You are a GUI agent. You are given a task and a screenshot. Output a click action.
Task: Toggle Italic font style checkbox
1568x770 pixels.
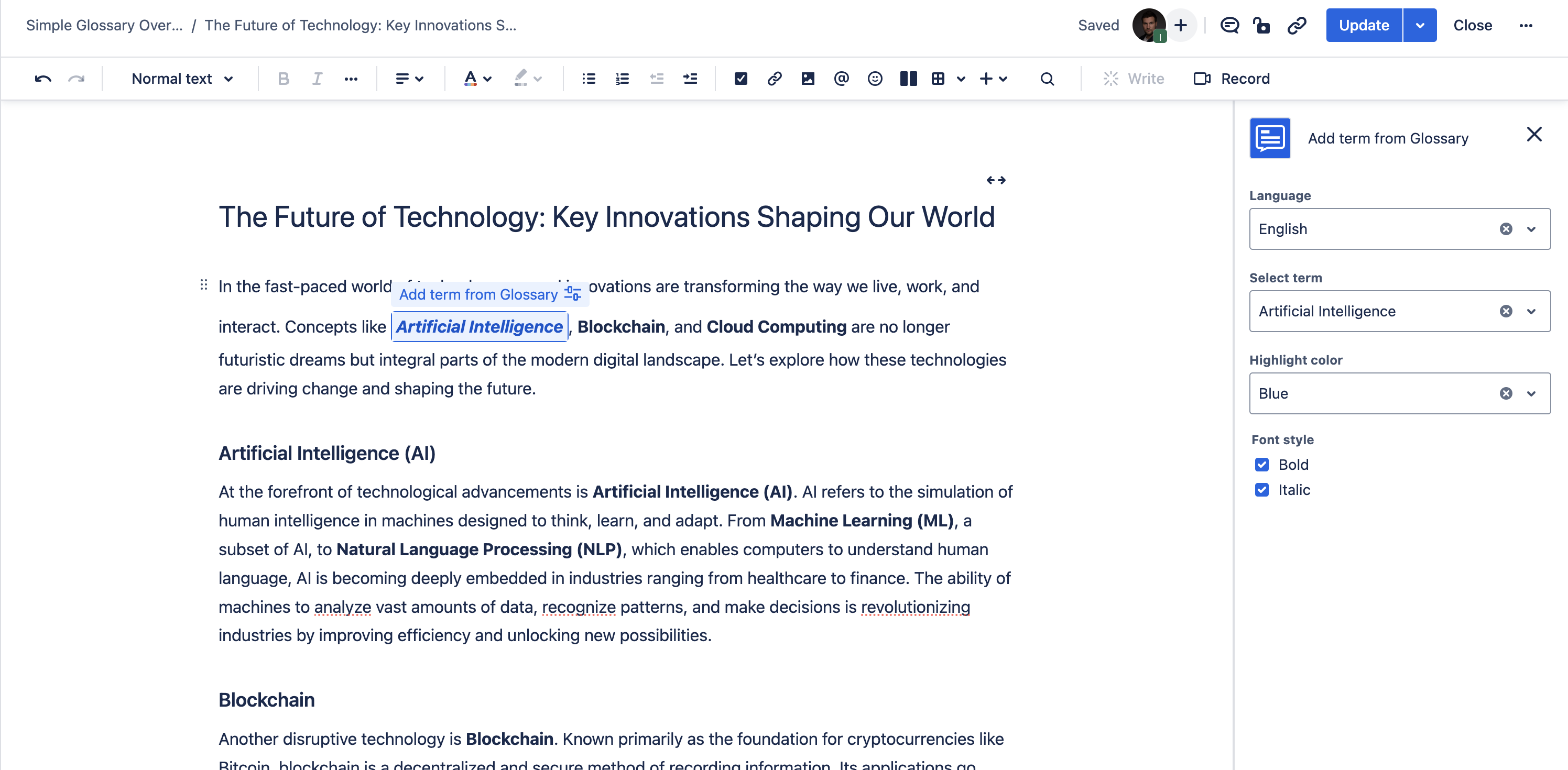point(1261,490)
